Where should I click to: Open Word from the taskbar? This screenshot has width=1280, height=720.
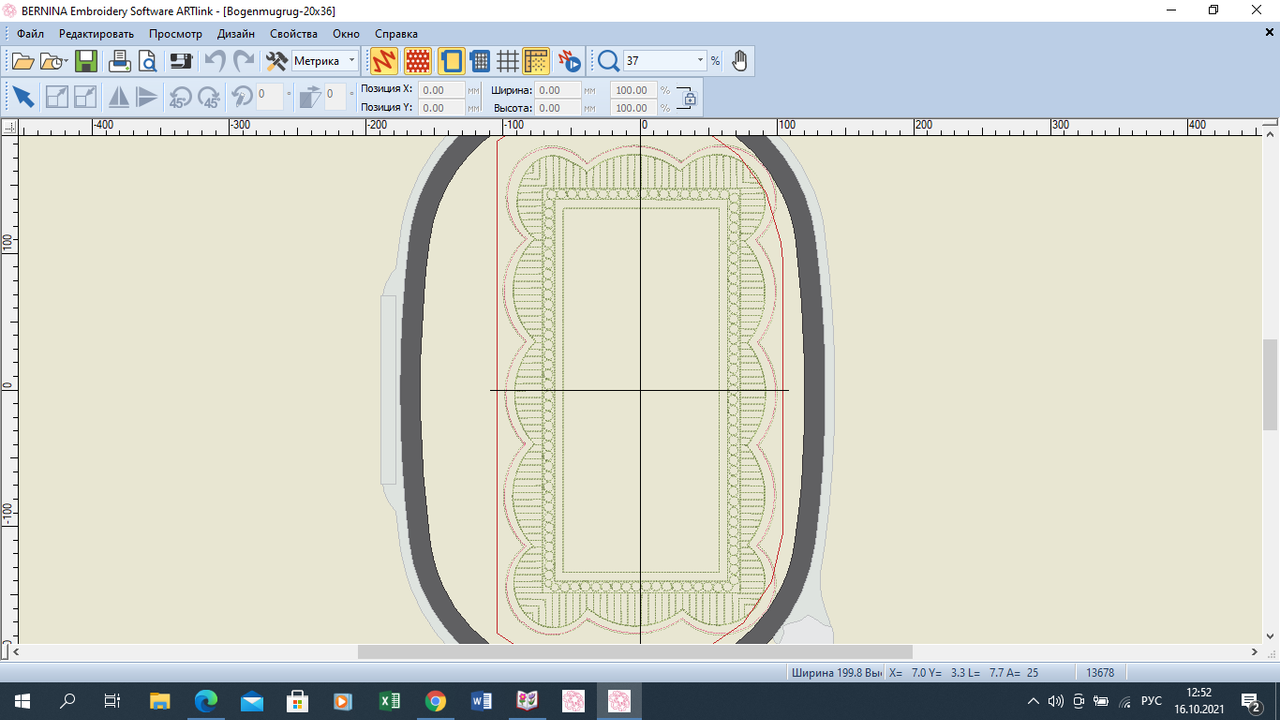[x=481, y=701]
